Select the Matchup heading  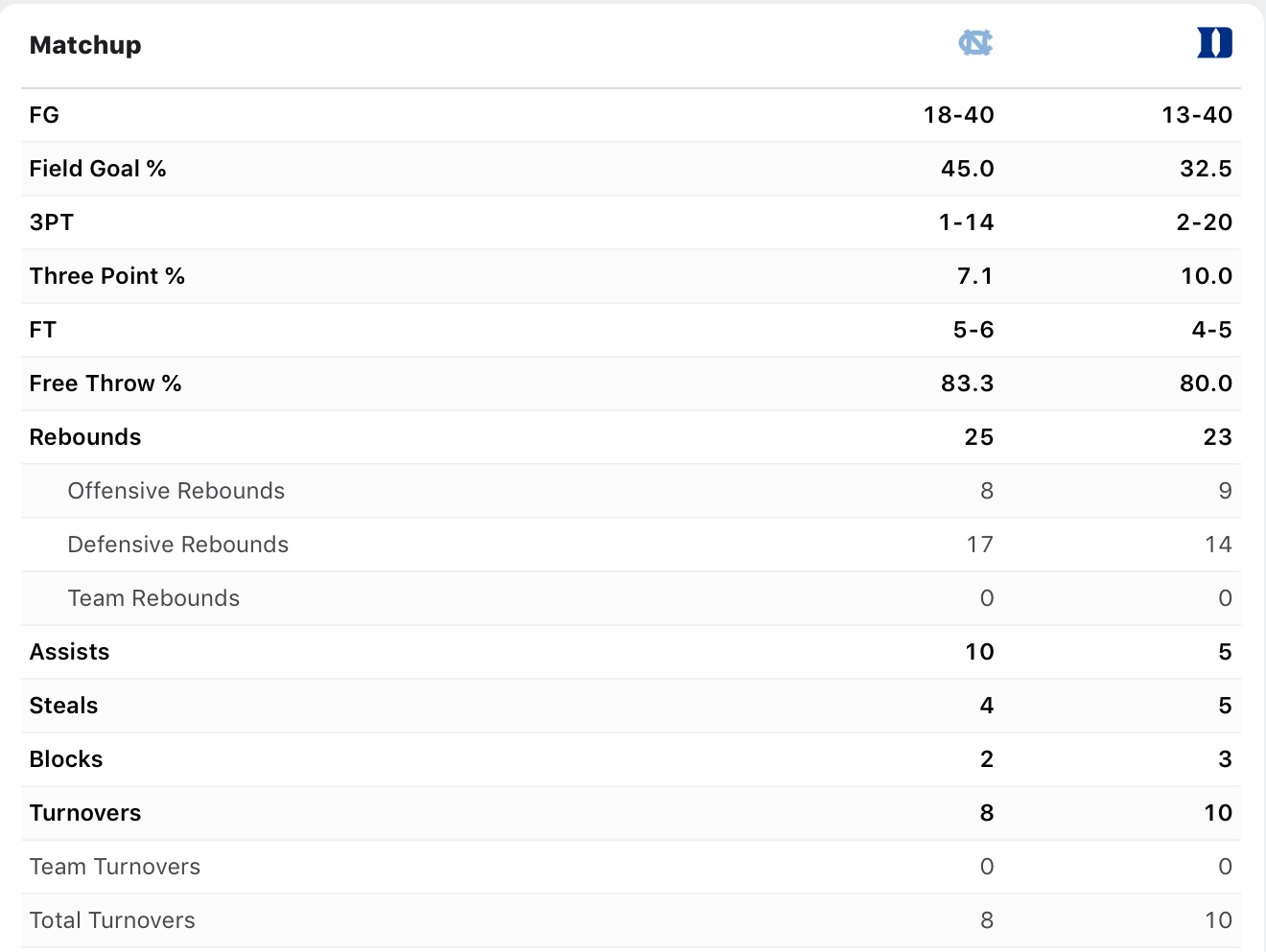tap(85, 45)
